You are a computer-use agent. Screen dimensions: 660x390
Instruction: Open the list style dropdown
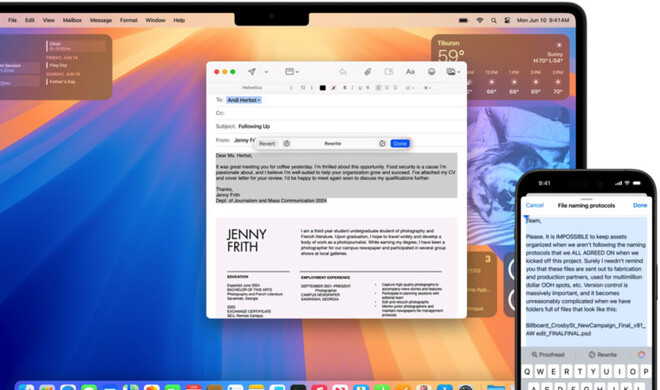(x=410, y=88)
